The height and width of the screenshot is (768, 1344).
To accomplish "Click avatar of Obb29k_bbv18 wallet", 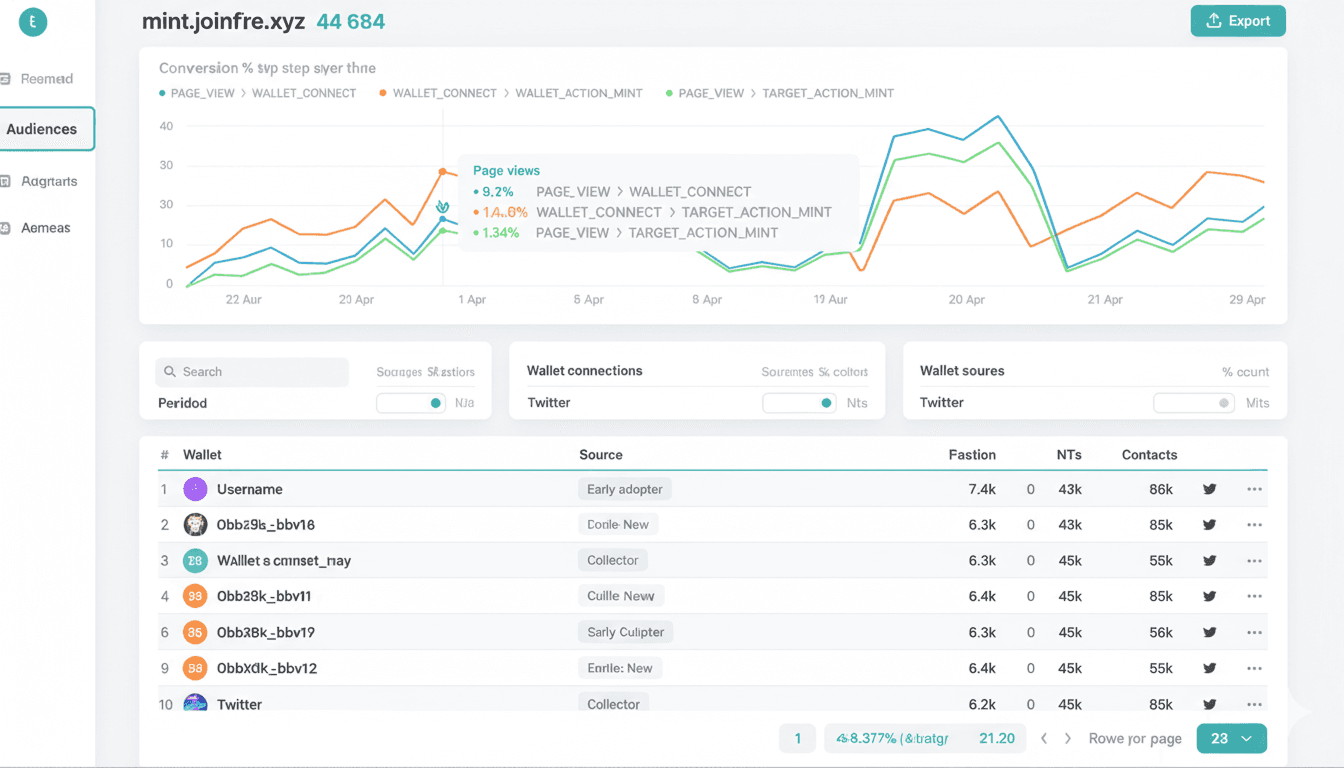I will [195, 525].
